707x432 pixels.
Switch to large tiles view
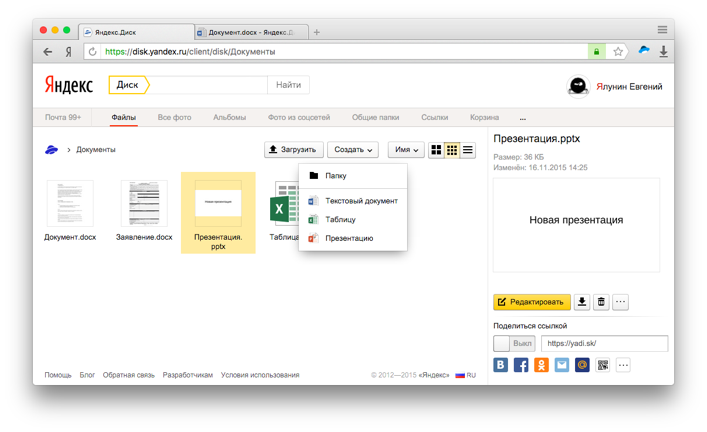click(x=436, y=150)
